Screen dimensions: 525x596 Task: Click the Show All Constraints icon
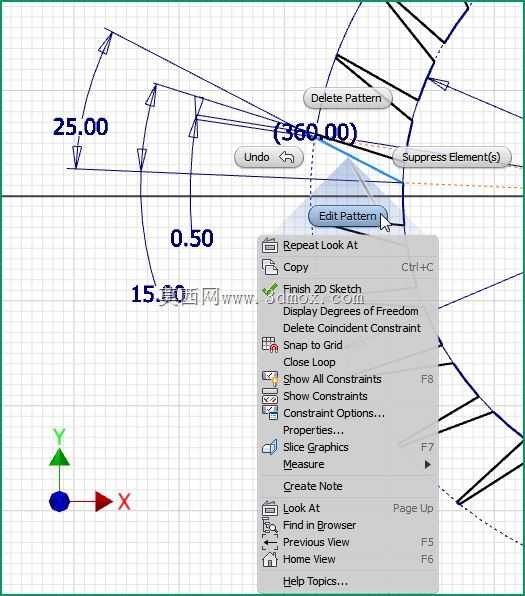pyautogui.click(x=270, y=379)
